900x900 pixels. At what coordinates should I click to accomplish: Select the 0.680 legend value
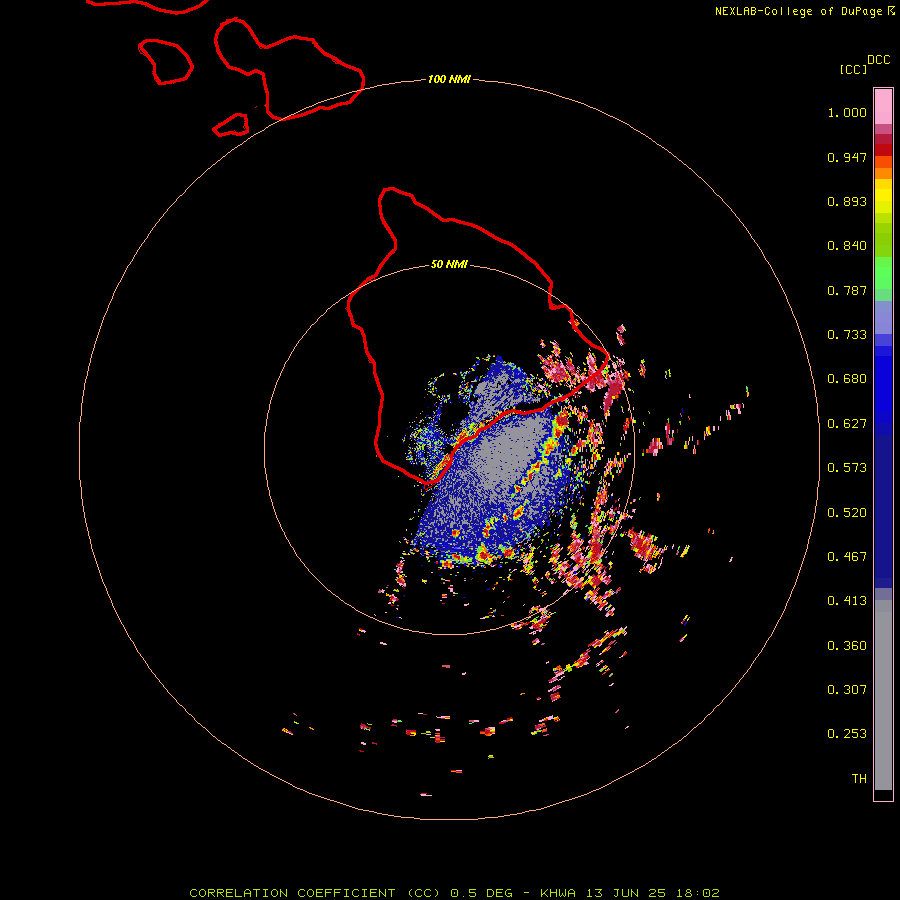coord(847,379)
